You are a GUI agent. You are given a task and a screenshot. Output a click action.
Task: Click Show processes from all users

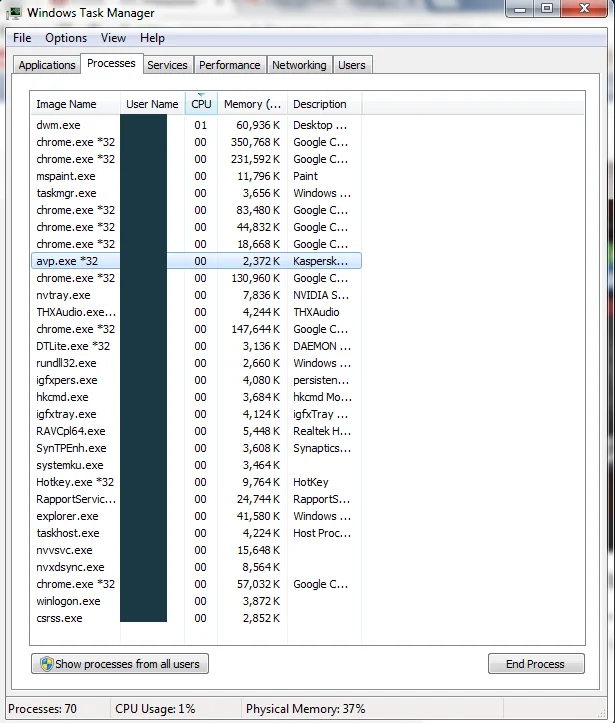[120, 664]
